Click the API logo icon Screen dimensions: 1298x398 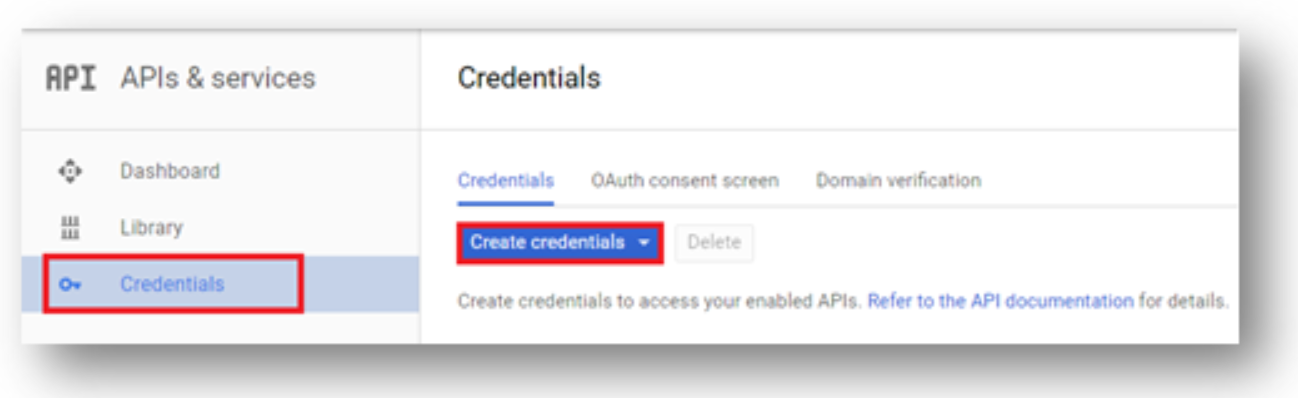[x=71, y=78]
